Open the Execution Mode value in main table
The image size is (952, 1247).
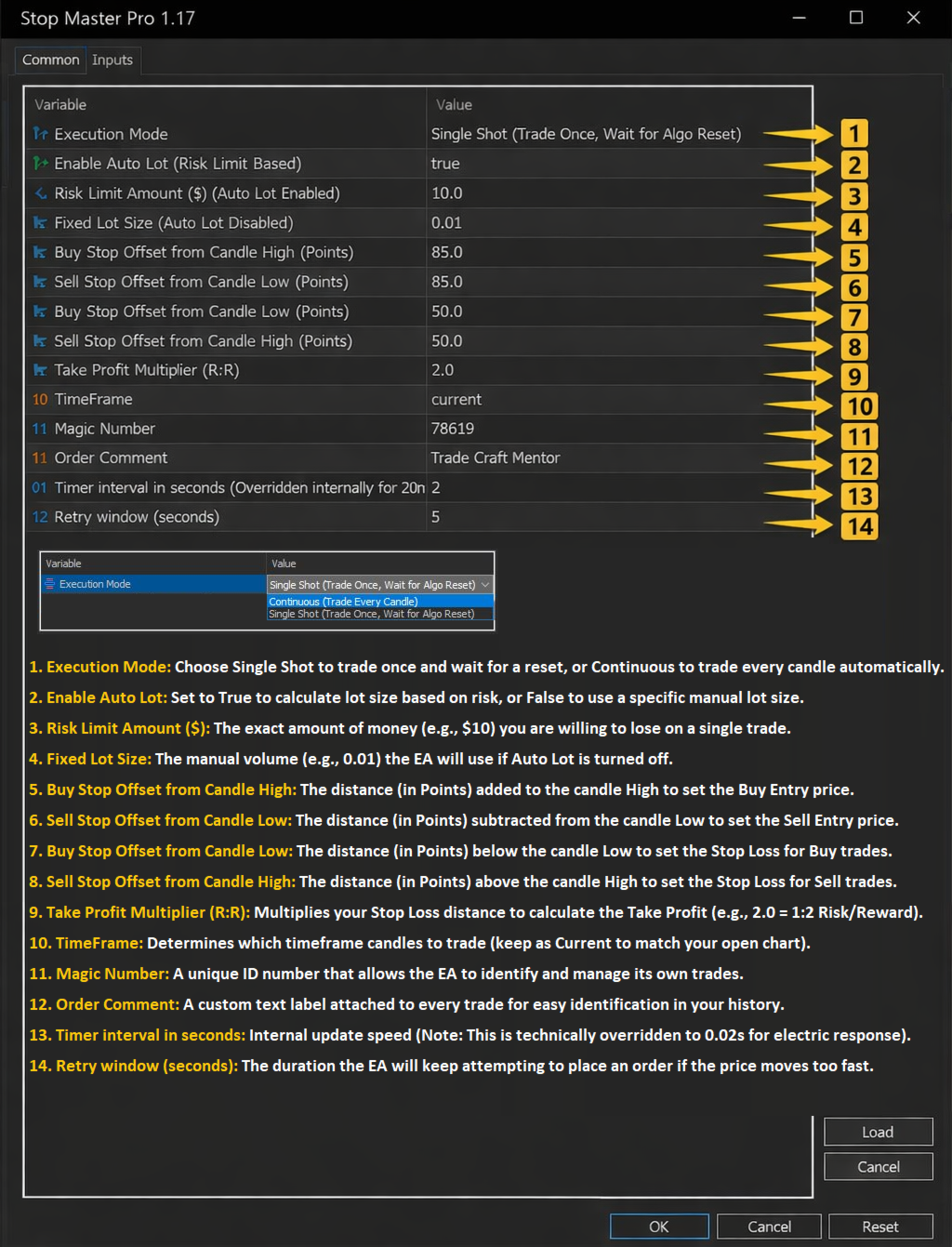586,134
